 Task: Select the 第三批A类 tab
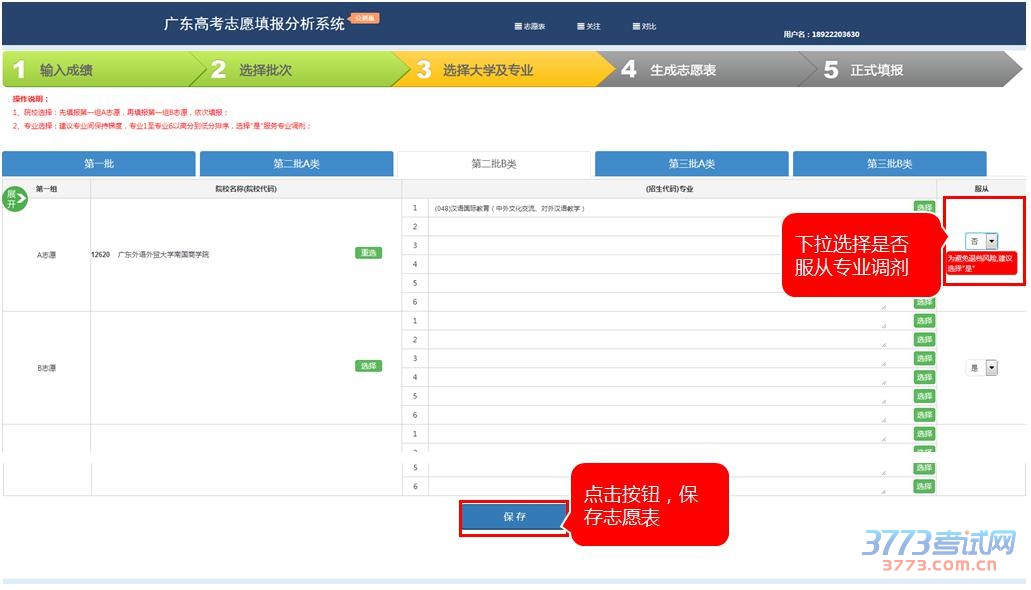pyautogui.click(x=691, y=164)
